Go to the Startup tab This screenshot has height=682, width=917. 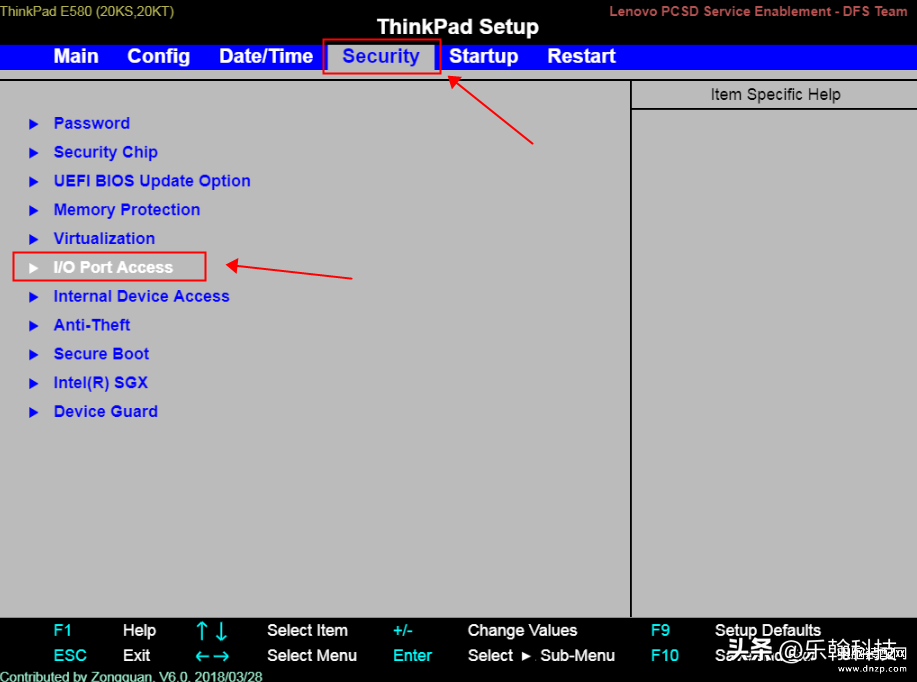point(484,56)
